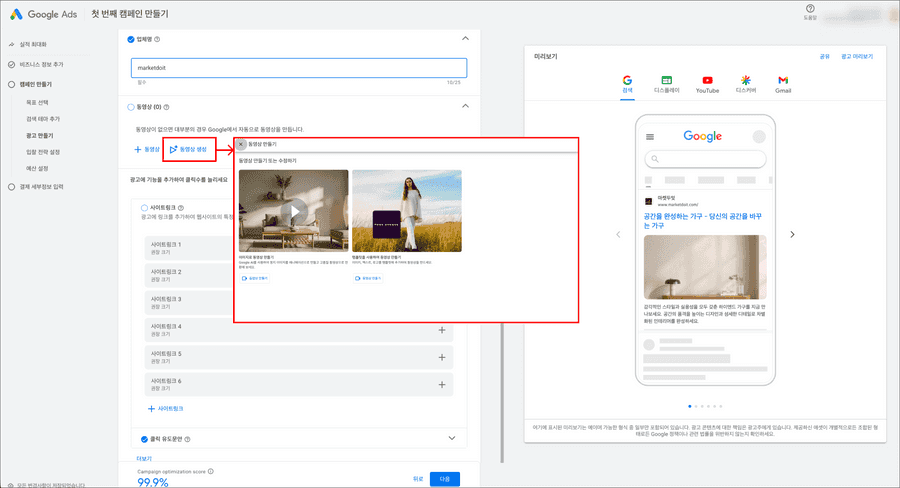The image size is (900, 488).
Task: Collapse the 동영상 section
Action: click(465, 106)
